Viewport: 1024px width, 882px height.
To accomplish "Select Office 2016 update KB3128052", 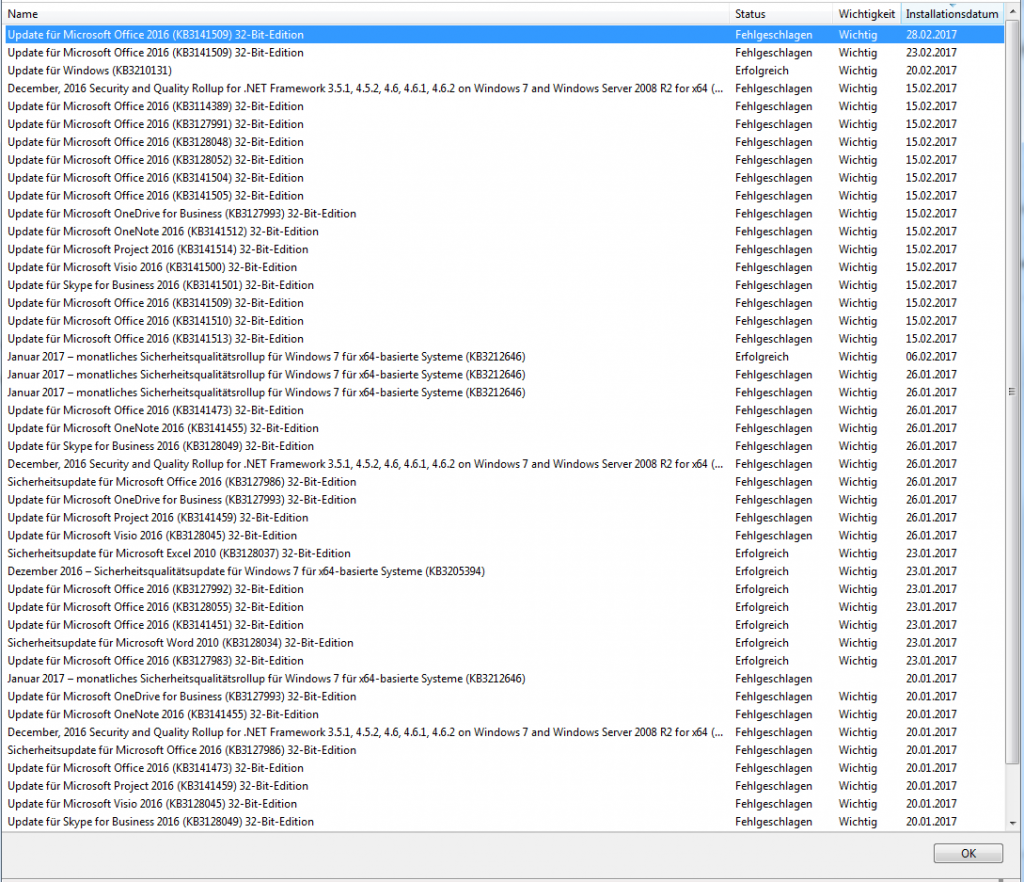I will coord(504,160).
